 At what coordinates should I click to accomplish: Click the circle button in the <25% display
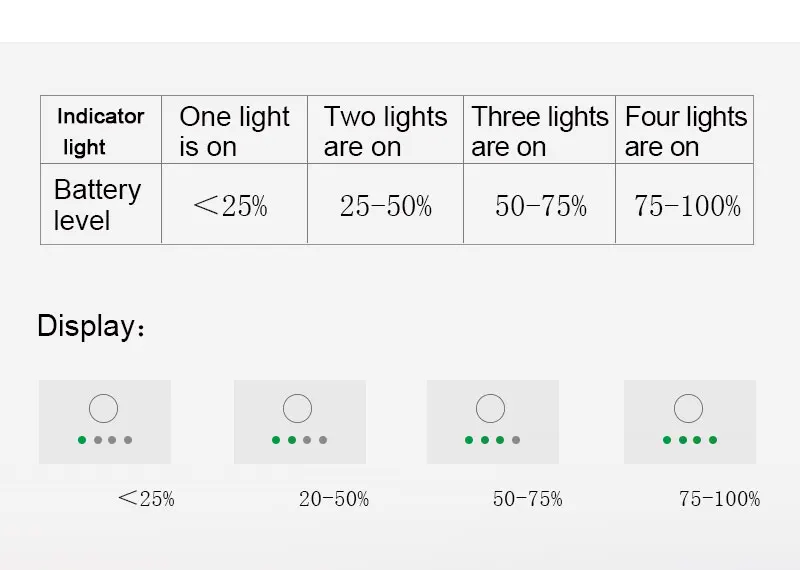click(104, 408)
